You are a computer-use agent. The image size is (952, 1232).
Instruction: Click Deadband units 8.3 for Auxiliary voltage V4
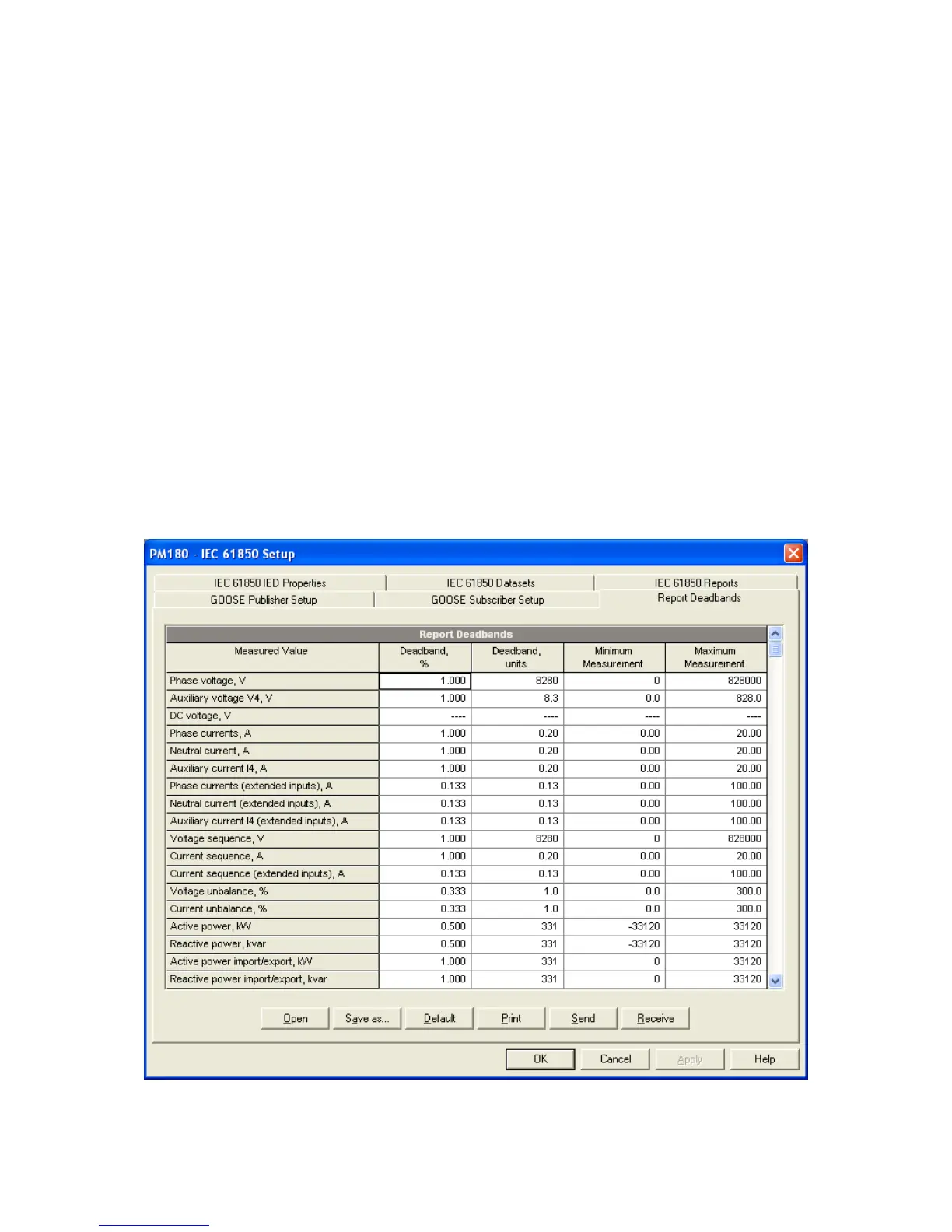[x=517, y=698]
